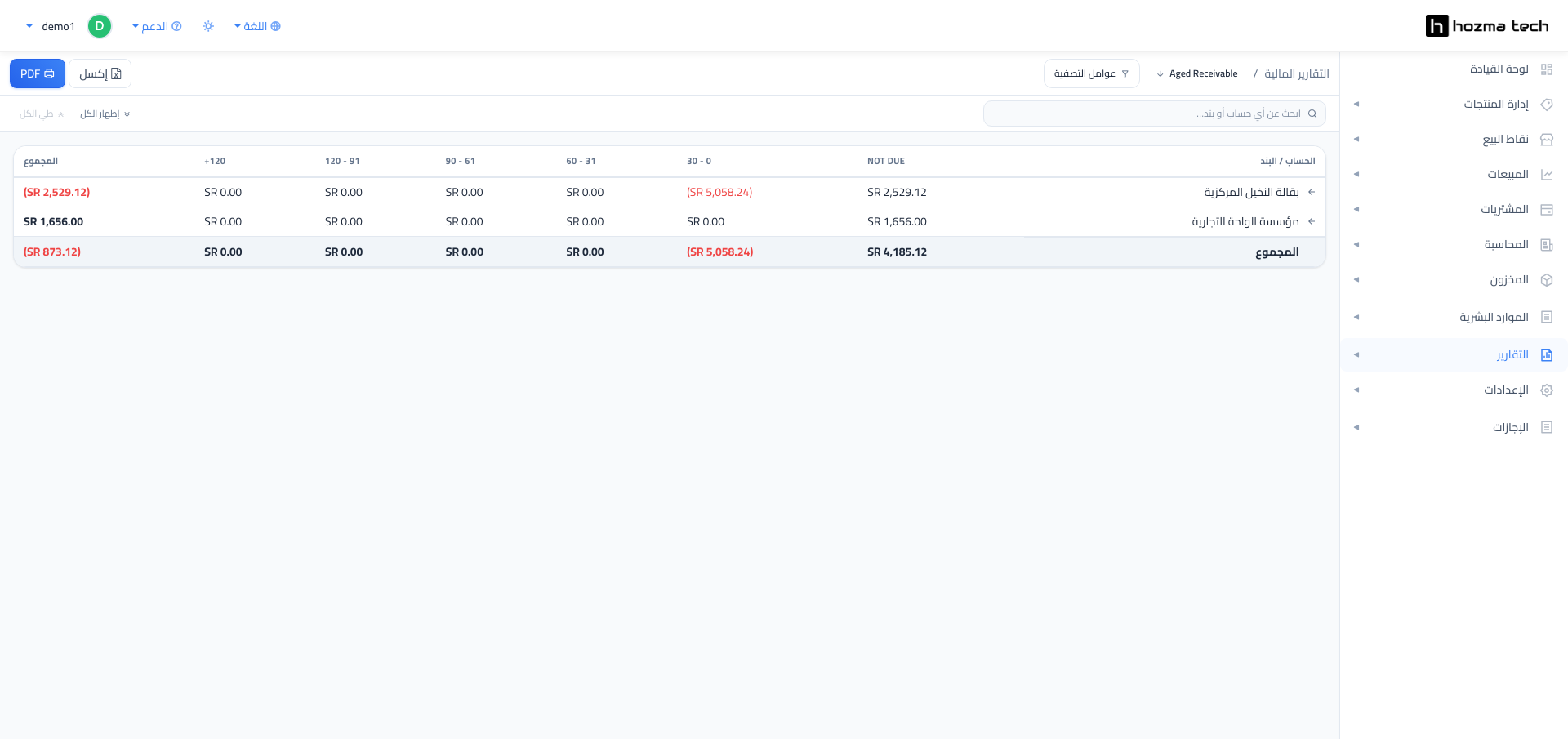Export report as PDF
Screen dimensions: 1568x739
coord(38,73)
